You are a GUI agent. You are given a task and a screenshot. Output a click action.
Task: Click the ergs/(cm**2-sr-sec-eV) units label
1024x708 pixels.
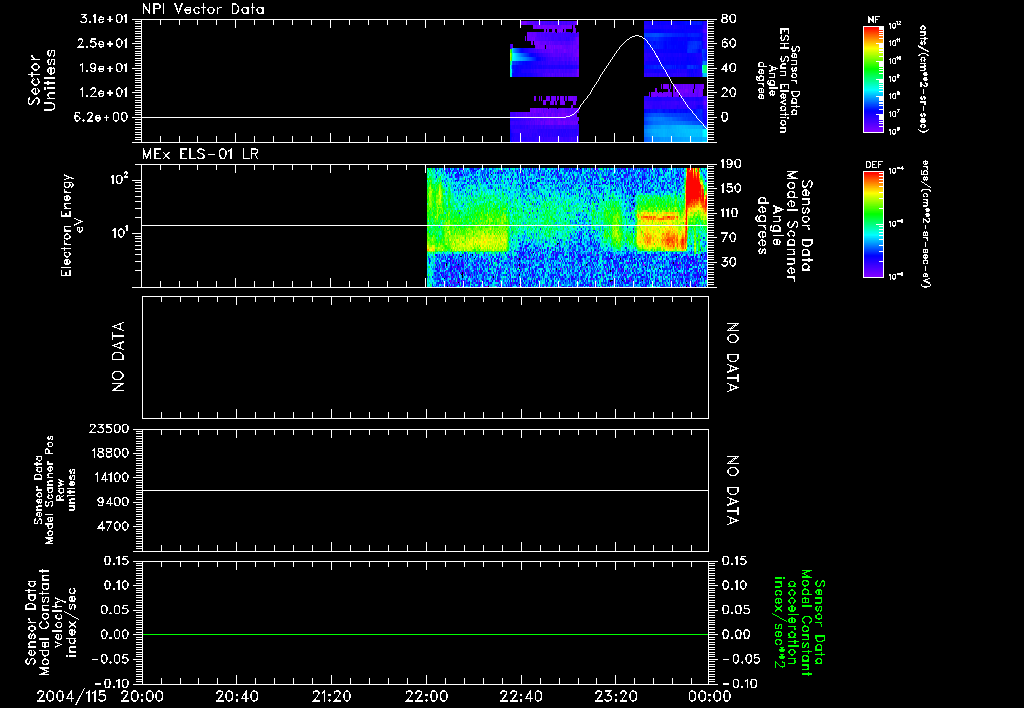(924, 224)
